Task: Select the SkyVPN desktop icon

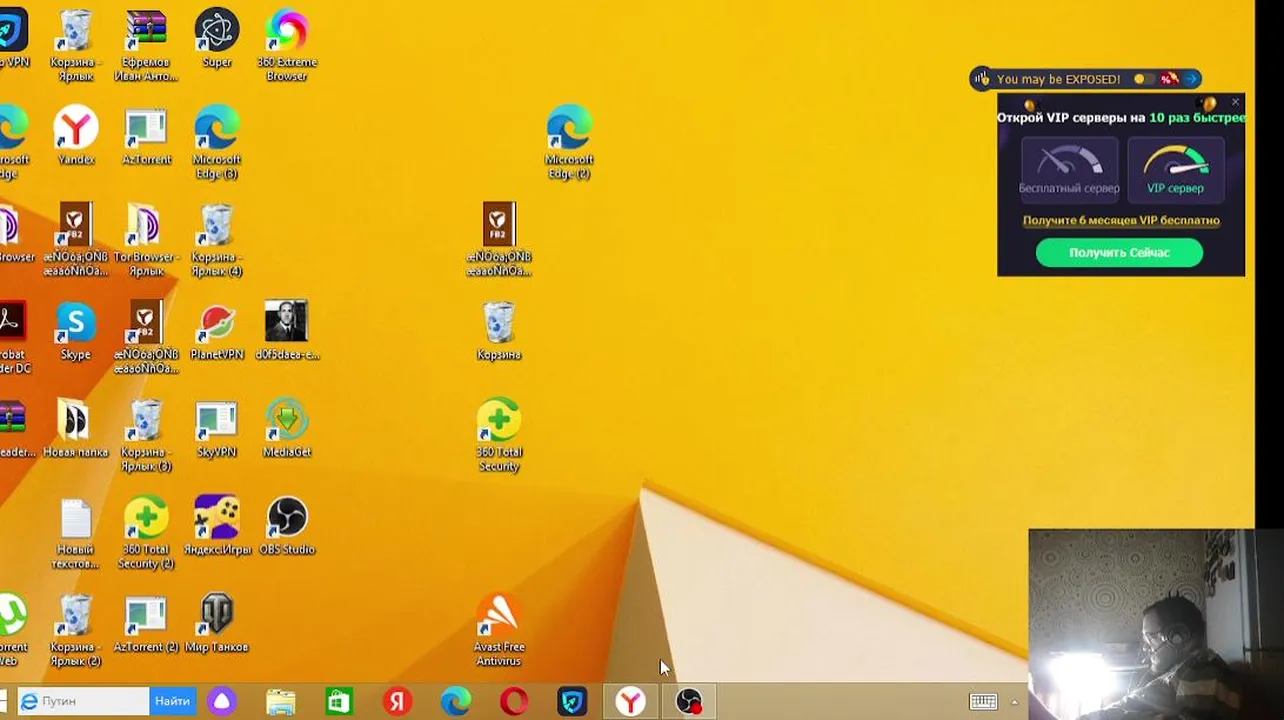Action: pos(217,428)
